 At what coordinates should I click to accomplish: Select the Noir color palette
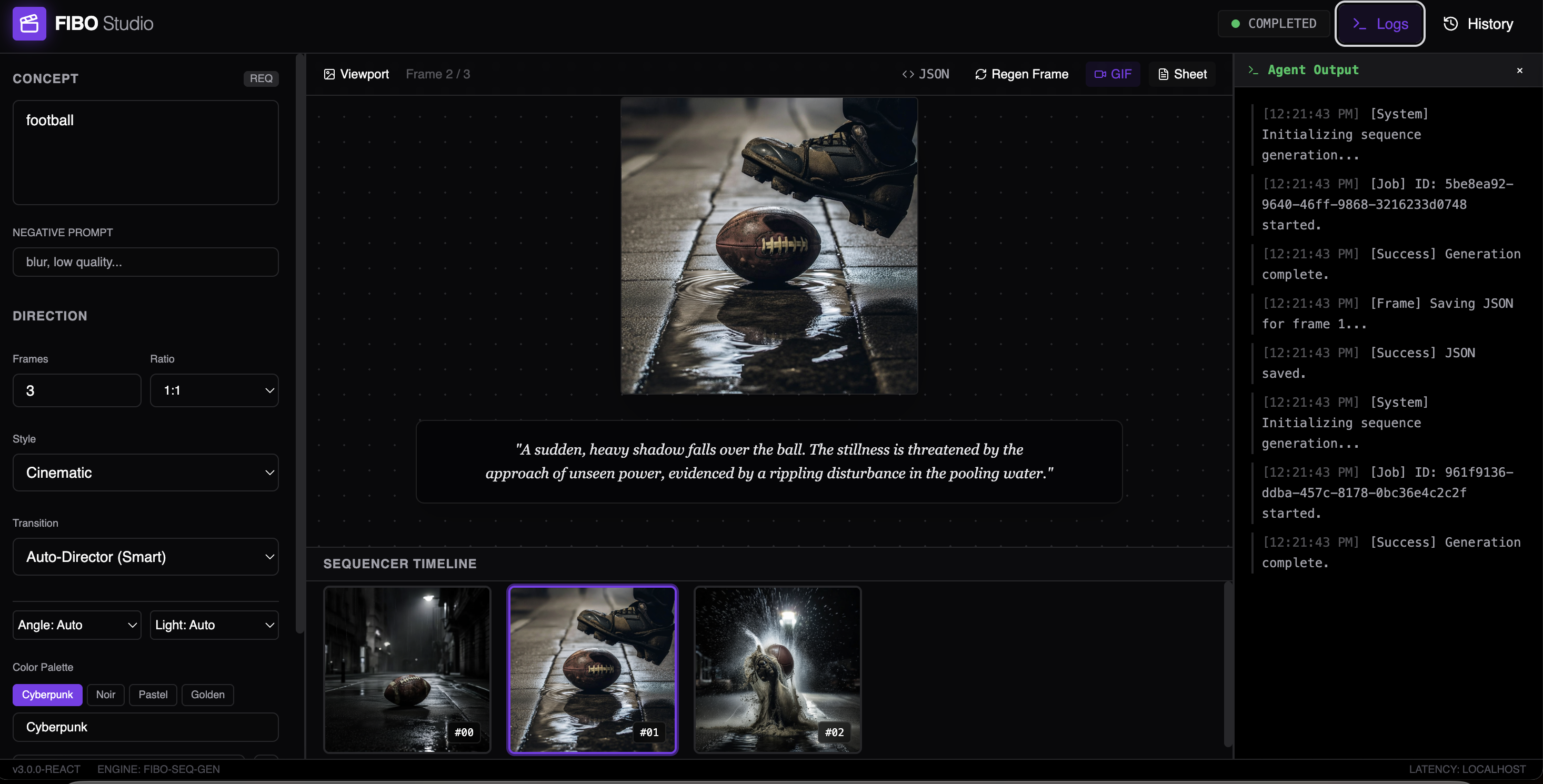coord(105,695)
